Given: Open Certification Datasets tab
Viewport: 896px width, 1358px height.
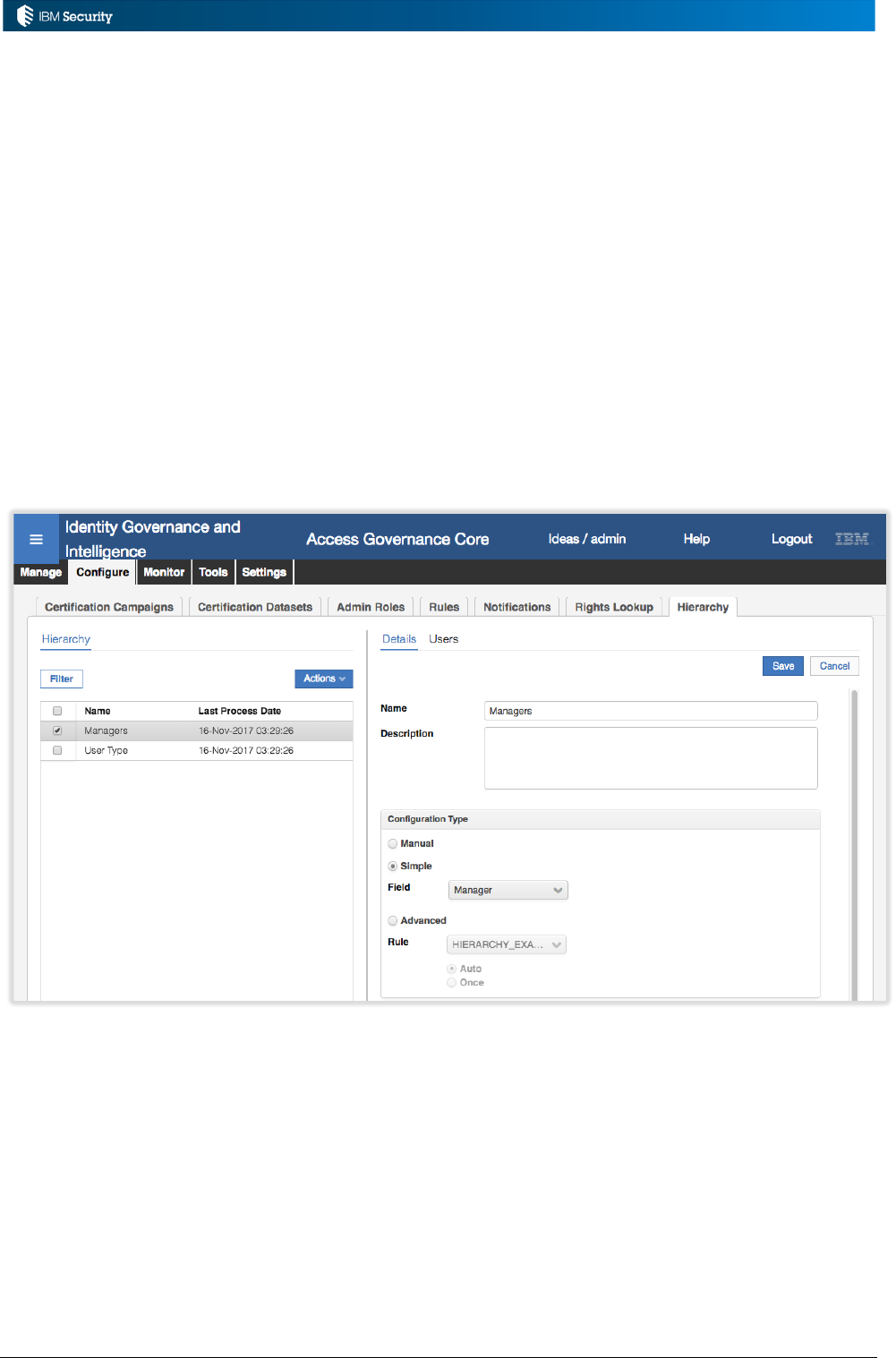Looking at the screenshot, I should pyautogui.click(x=255, y=607).
